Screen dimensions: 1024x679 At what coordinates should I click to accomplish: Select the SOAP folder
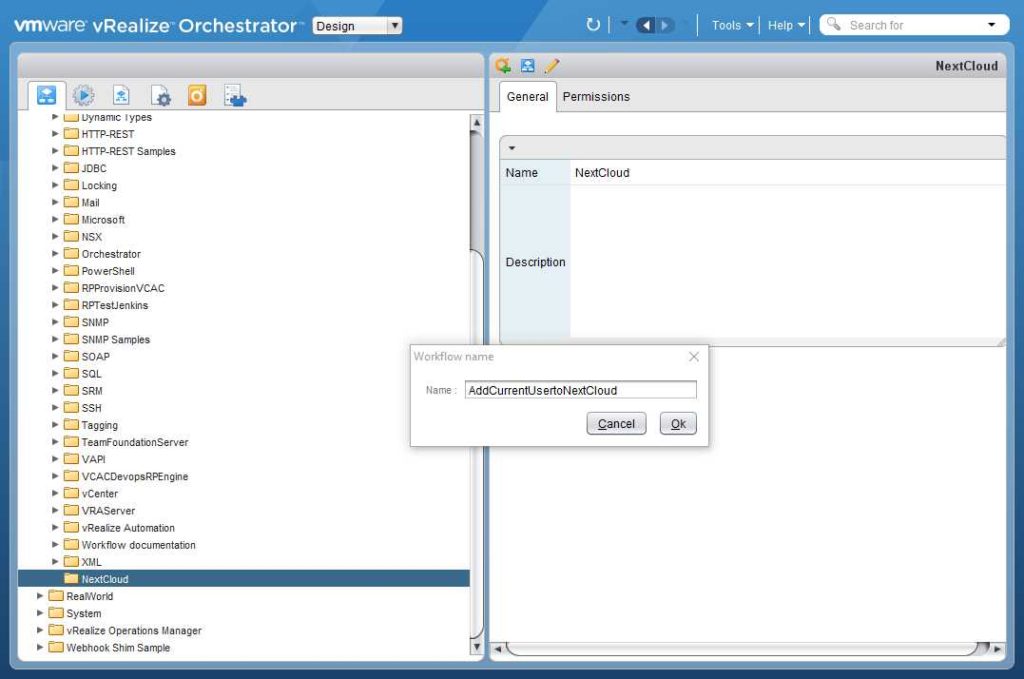[x=87, y=356]
